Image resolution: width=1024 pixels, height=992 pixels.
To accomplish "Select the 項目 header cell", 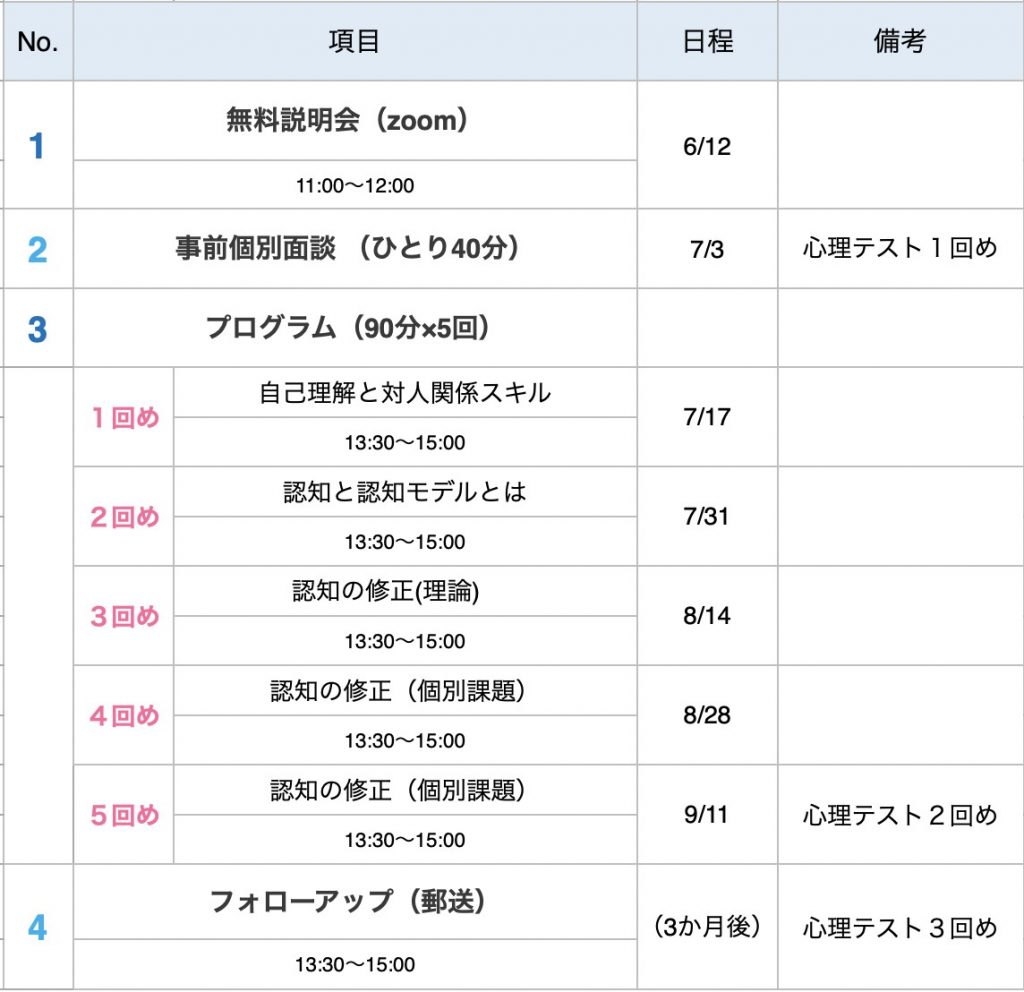I will click(x=355, y=41).
